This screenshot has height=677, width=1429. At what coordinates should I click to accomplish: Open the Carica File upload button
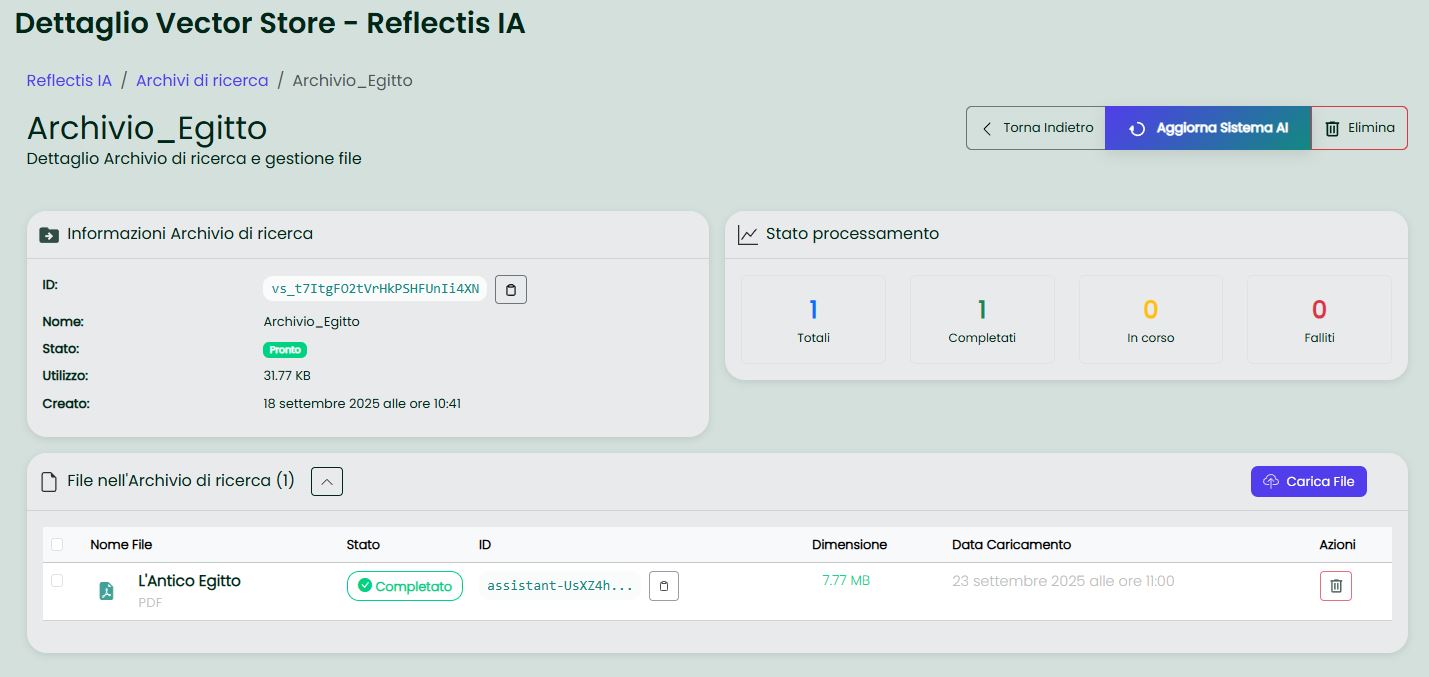[x=1308, y=481]
